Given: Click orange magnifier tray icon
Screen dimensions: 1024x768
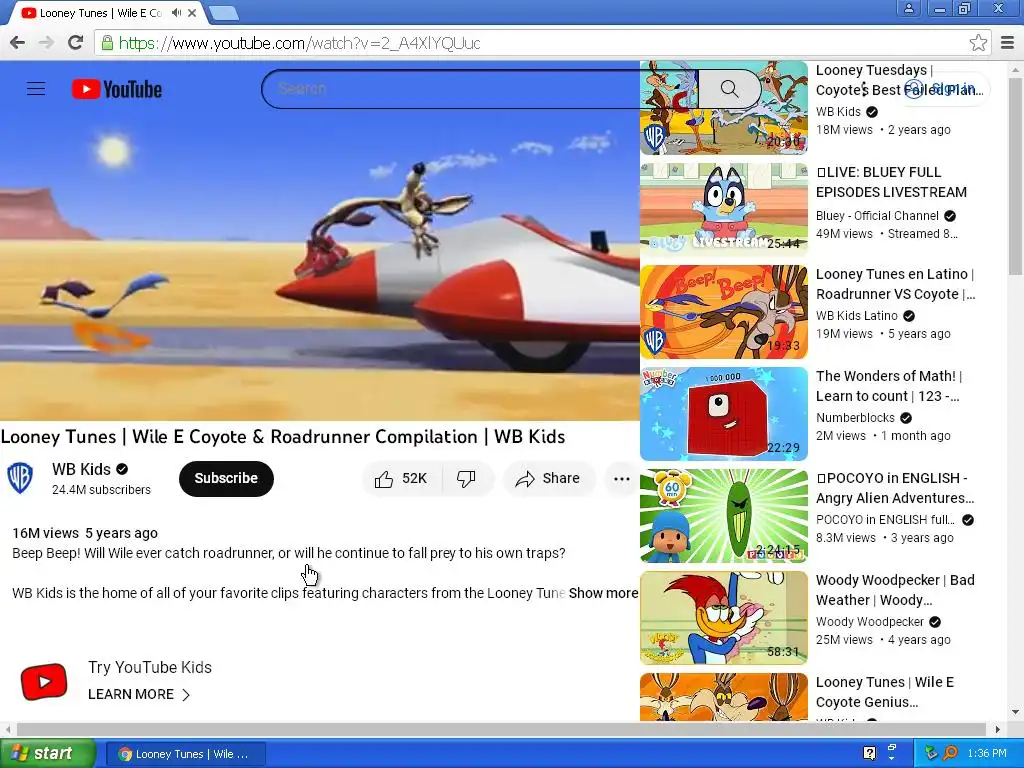Looking at the screenshot, I should [x=950, y=754].
